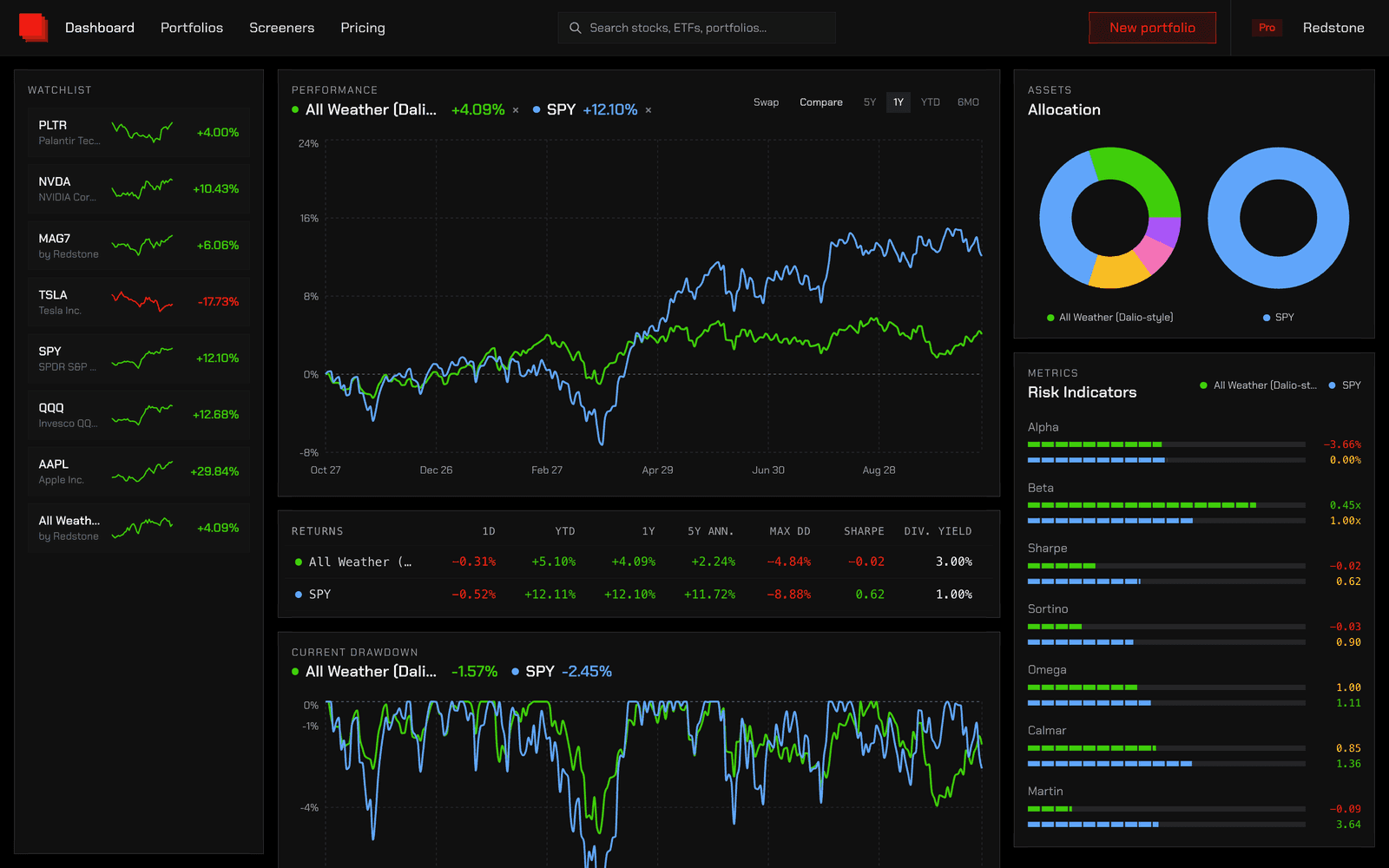Click the SPY allocation donut chart
Image resolution: width=1389 pixels, height=868 pixels.
tap(1279, 218)
